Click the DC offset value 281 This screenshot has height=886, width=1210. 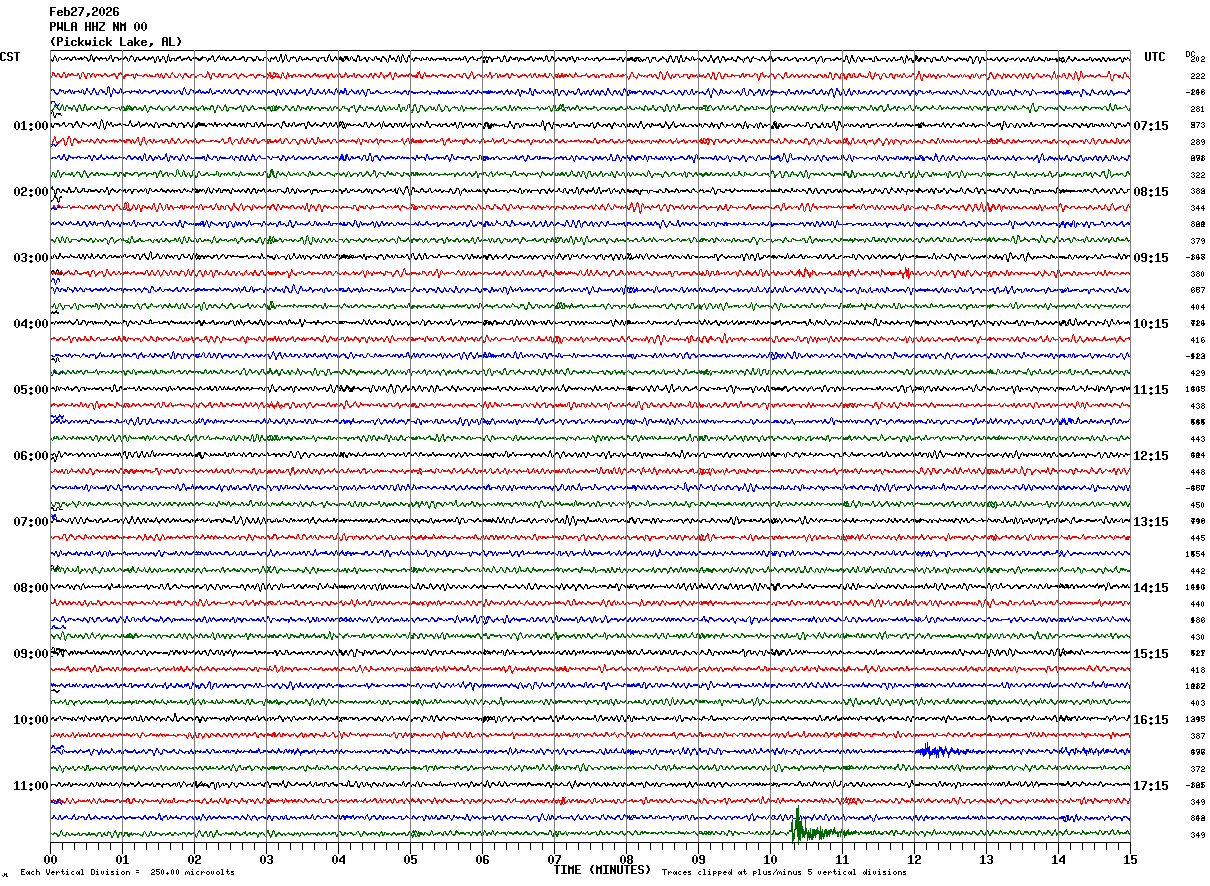coord(1197,109)
